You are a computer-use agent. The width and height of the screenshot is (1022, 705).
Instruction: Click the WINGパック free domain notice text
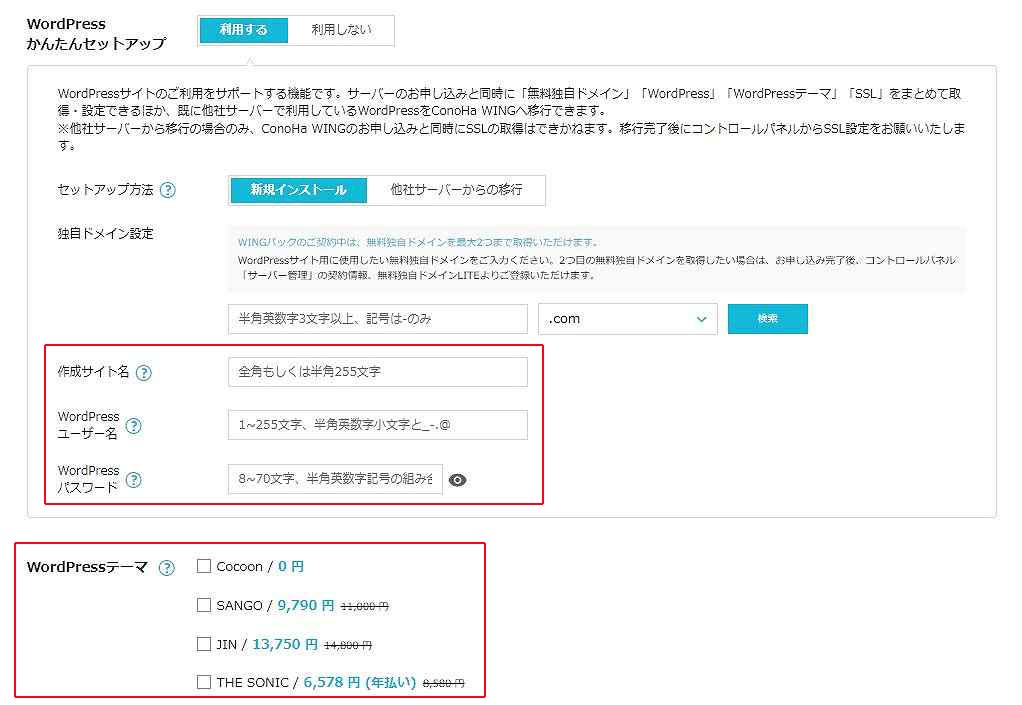coord(418,242)
